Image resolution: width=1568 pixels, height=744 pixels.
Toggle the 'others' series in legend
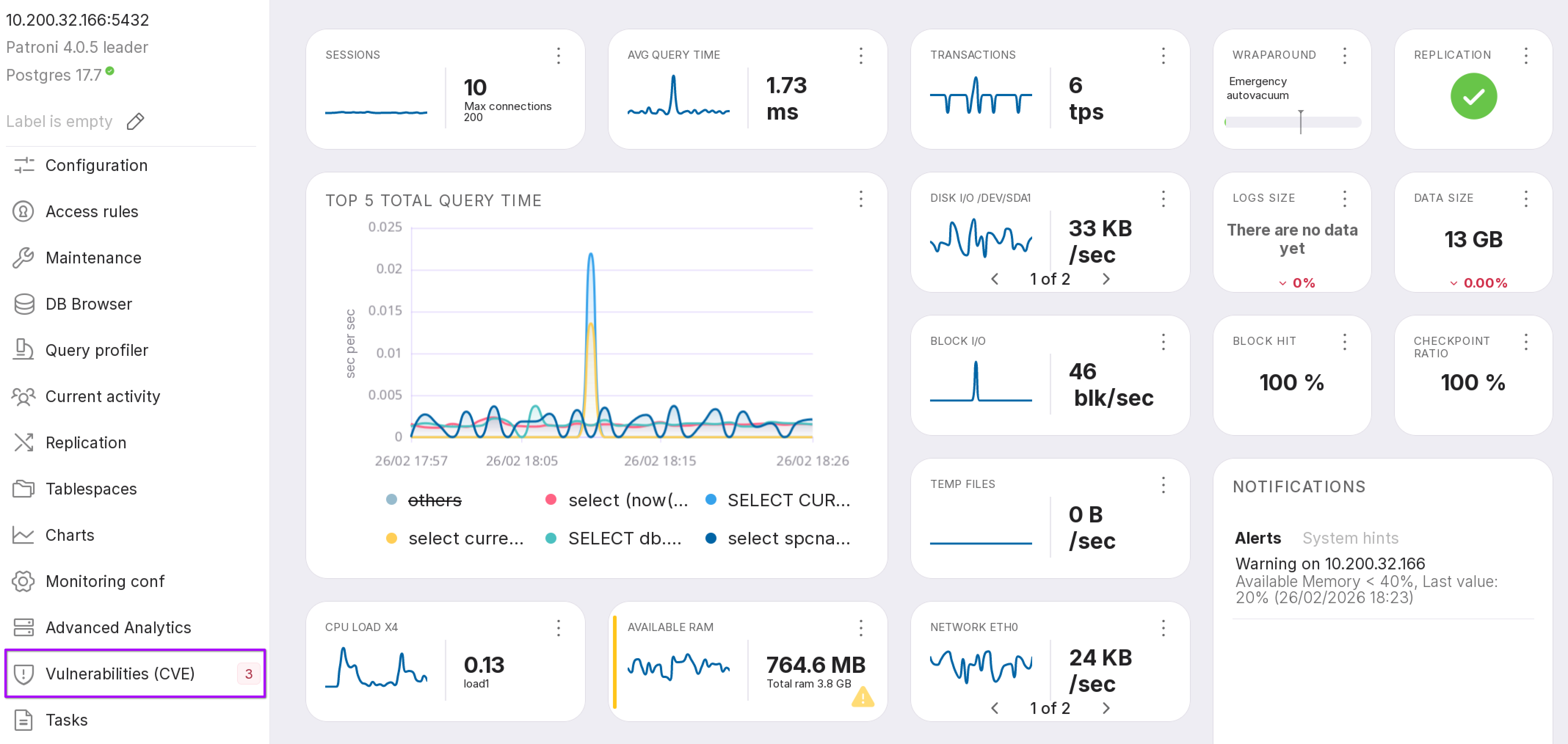coord(434,500)
